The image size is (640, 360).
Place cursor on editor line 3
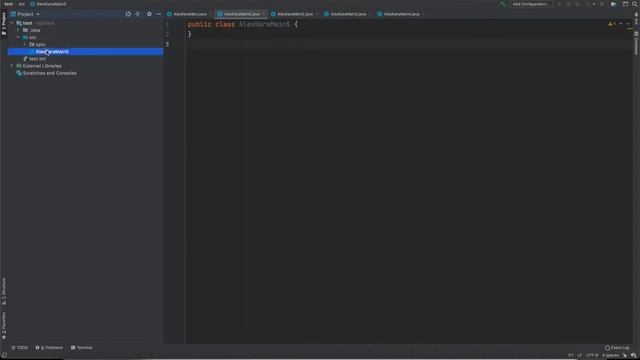[x=408, y=44]
